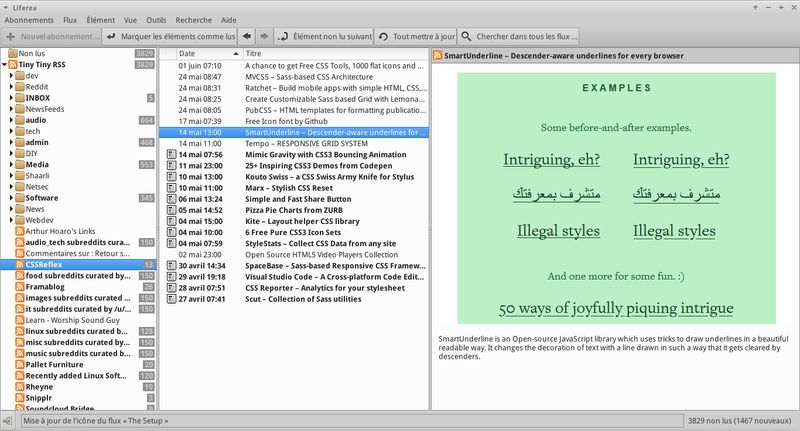This screenshot has height=431, width=800.
Task: Expand the Software folder
Action: pos(11,198)
